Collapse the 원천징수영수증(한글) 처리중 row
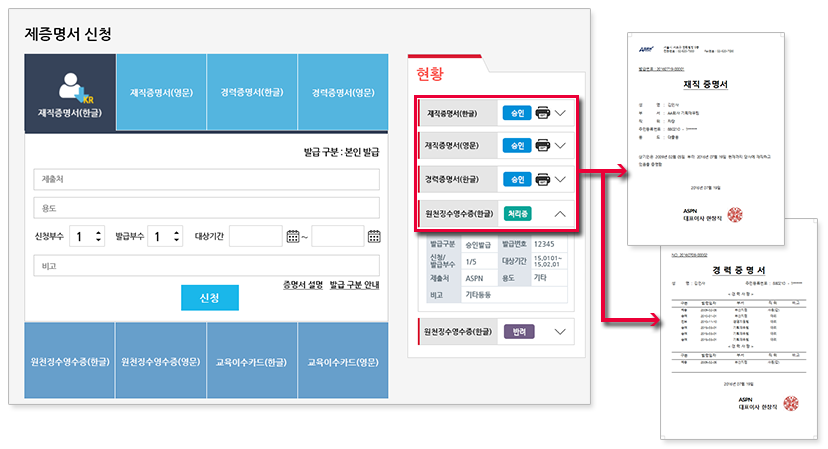 click(x=561, y=213)
